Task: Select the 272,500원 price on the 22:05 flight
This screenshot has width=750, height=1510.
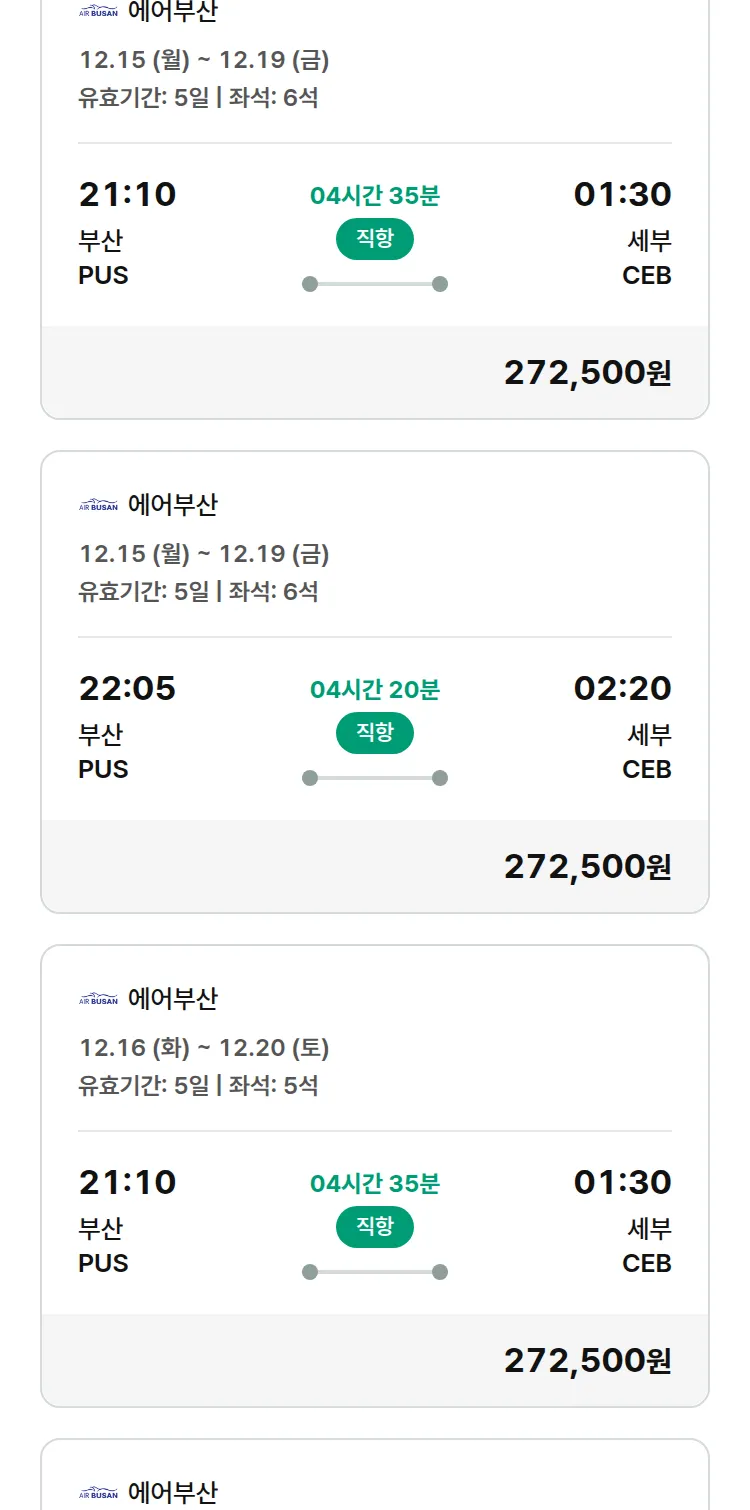Action: click(587, 866)
